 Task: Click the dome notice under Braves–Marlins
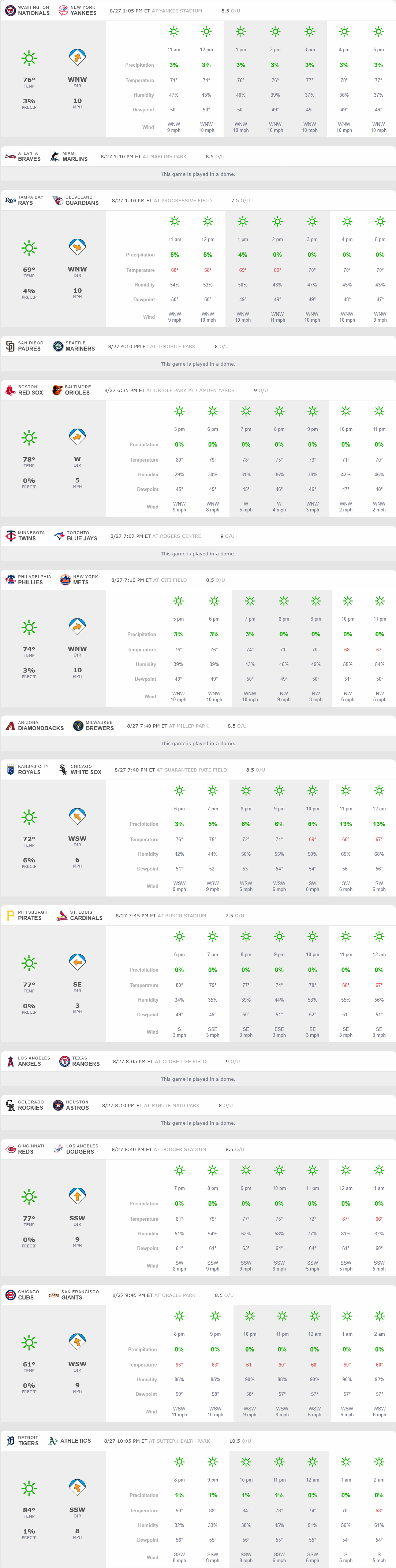pyautogui.click(x=198, y=174)
